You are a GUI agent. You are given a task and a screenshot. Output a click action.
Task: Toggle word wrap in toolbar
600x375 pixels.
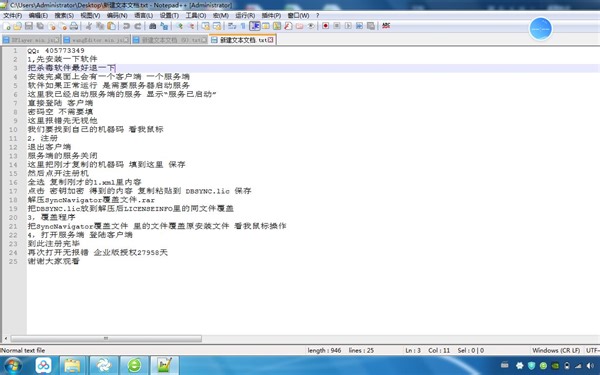click(x=231, y=26)
